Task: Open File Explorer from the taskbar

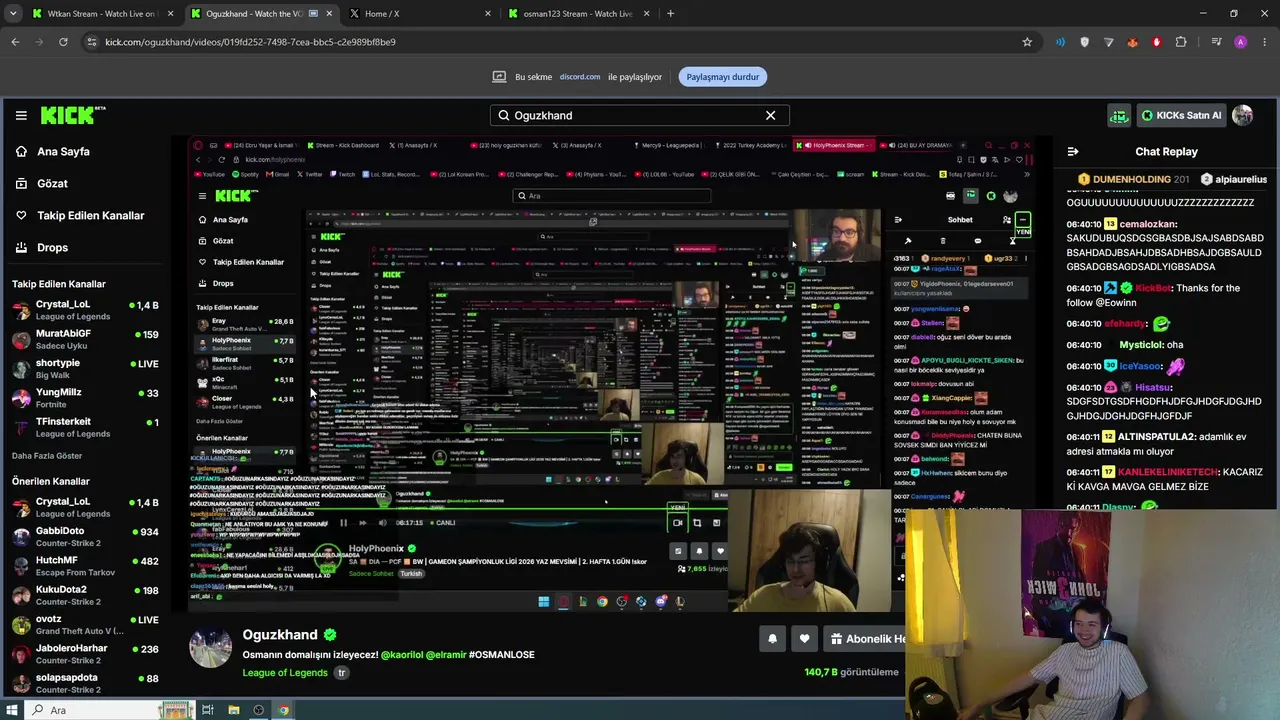Action: (234, 710)
